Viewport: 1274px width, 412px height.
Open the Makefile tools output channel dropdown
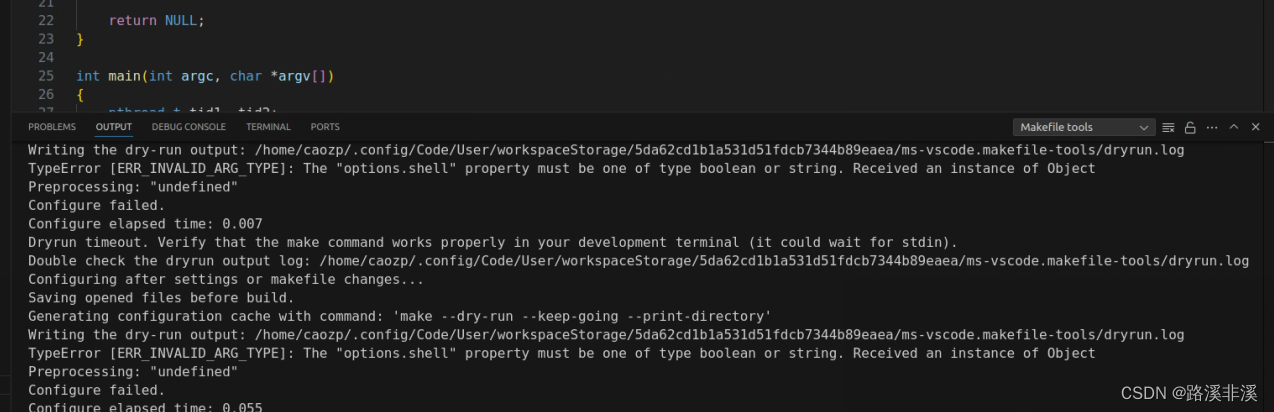1084,127
